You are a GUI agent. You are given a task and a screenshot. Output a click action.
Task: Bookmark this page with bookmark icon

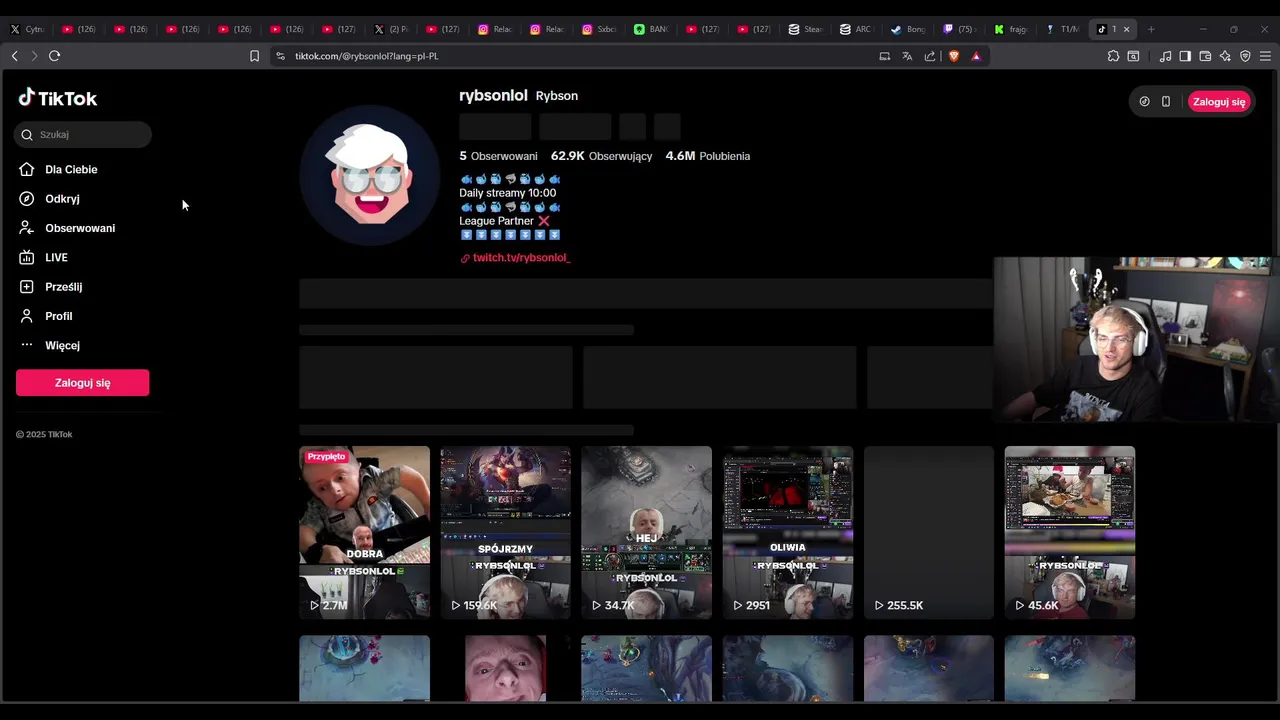point(254,56)
